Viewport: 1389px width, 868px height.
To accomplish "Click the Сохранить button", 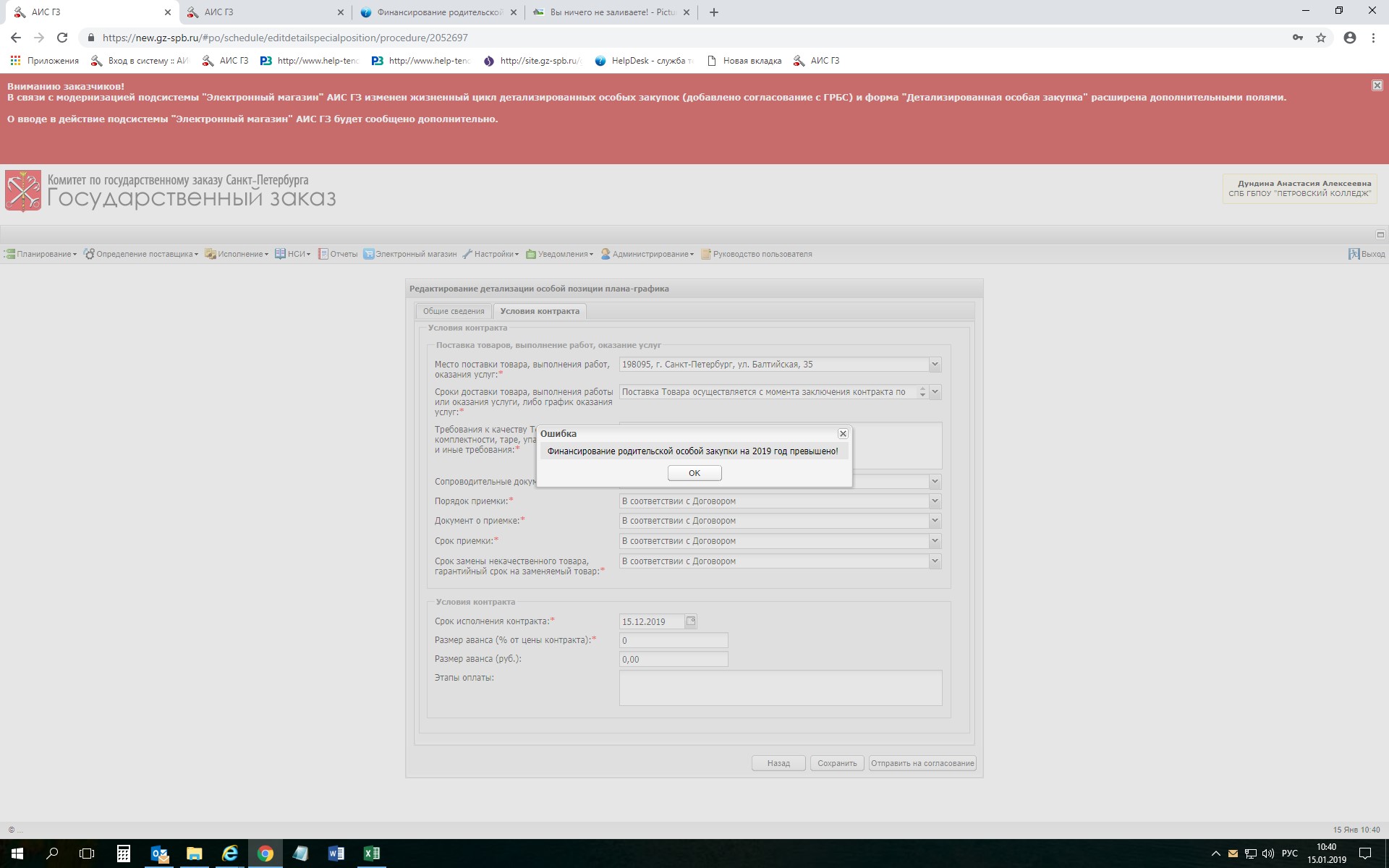I will (836, 763).
